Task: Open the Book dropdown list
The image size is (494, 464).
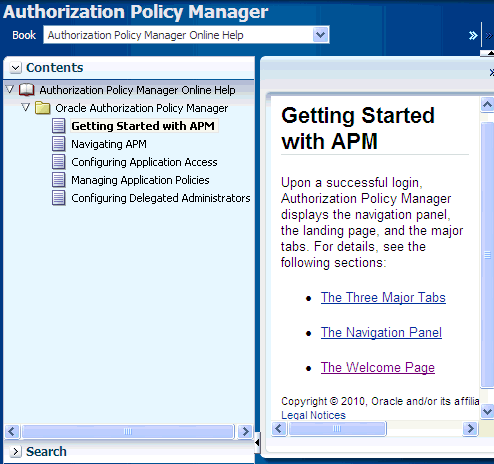Action: (320, 35)
